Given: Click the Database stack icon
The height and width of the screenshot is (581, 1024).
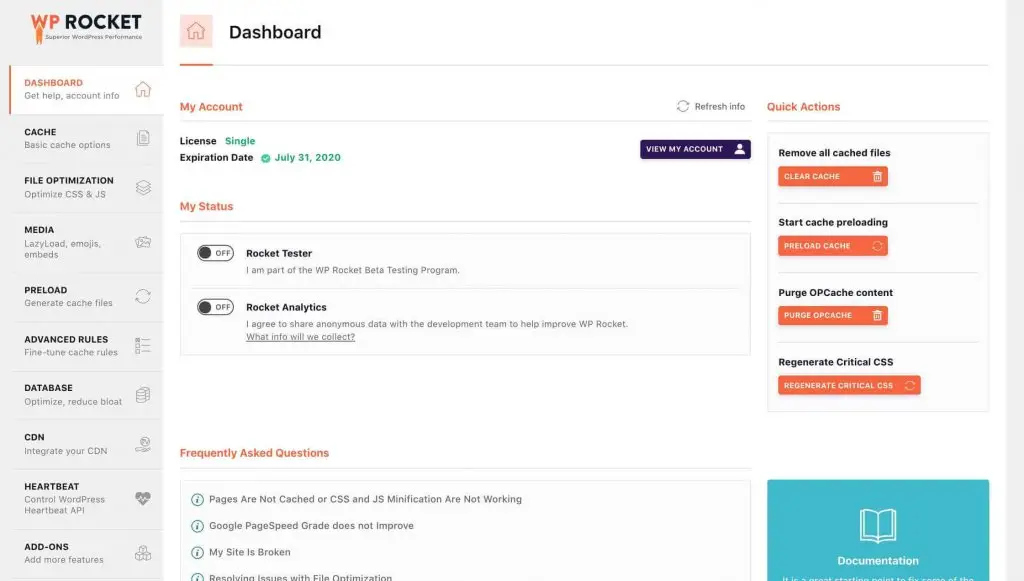Looking at the screenshot, I should click(x=143, y=393).
